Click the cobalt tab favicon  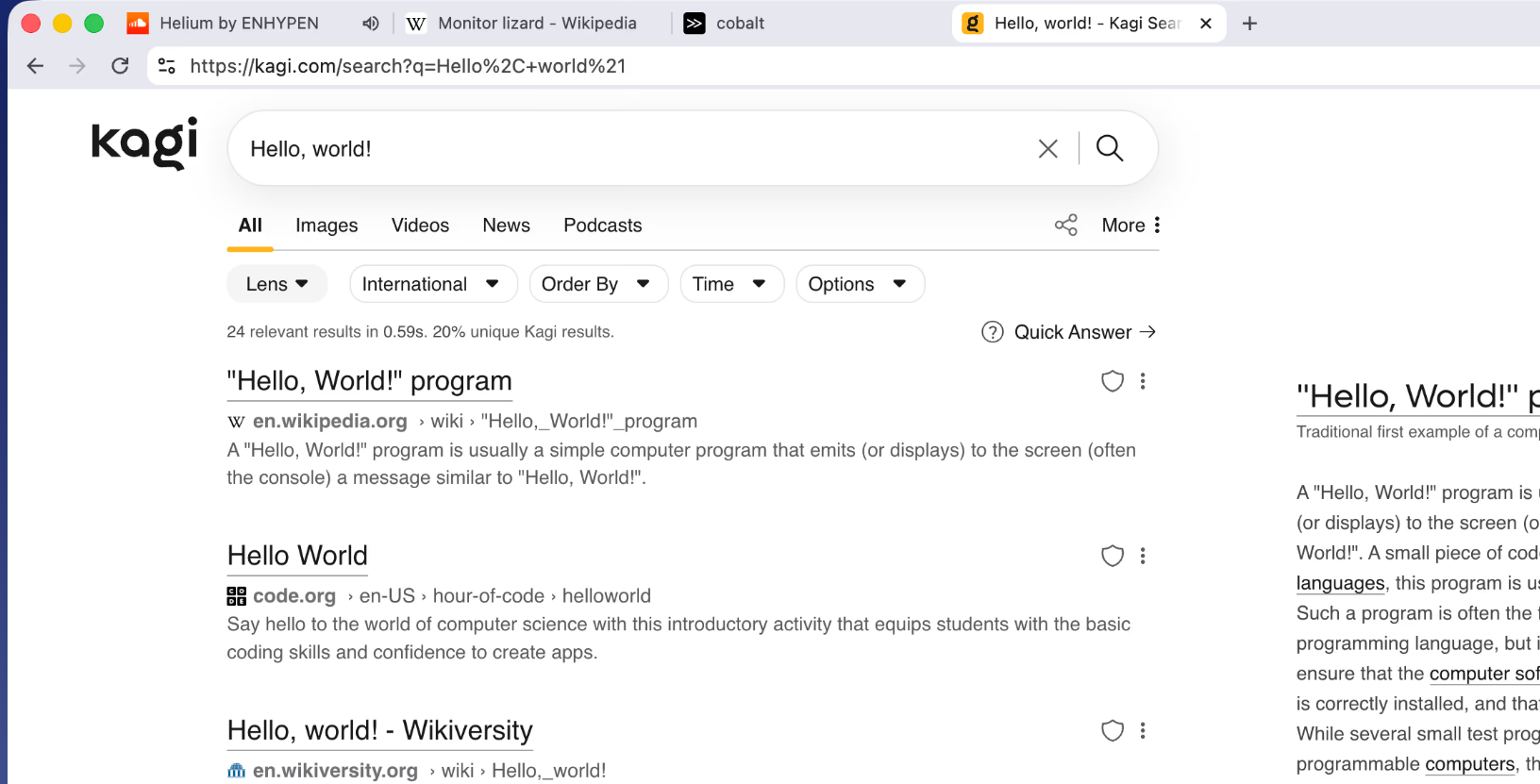pyautogui.click(x=695, y=24)
